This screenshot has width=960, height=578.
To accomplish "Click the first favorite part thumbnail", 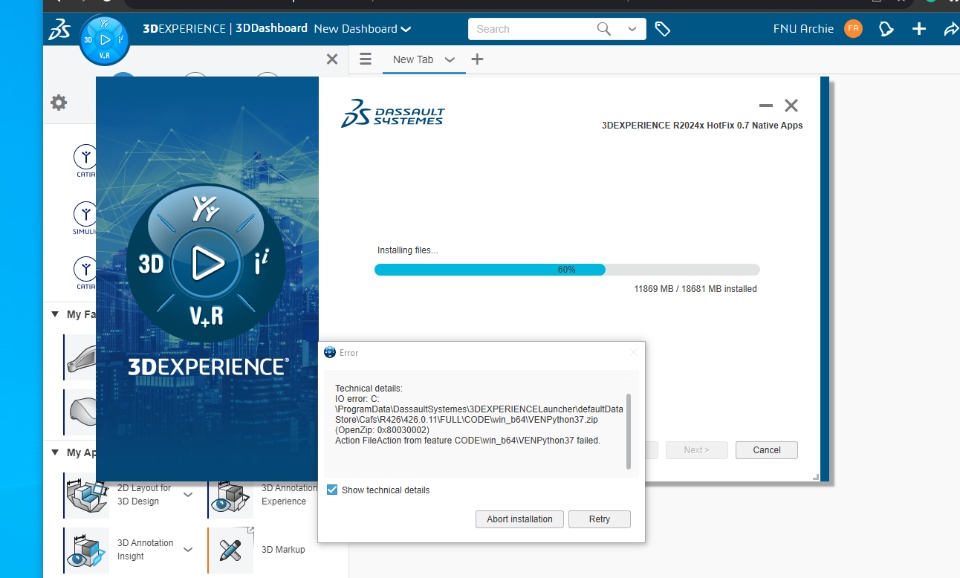I will coord(81,358).
